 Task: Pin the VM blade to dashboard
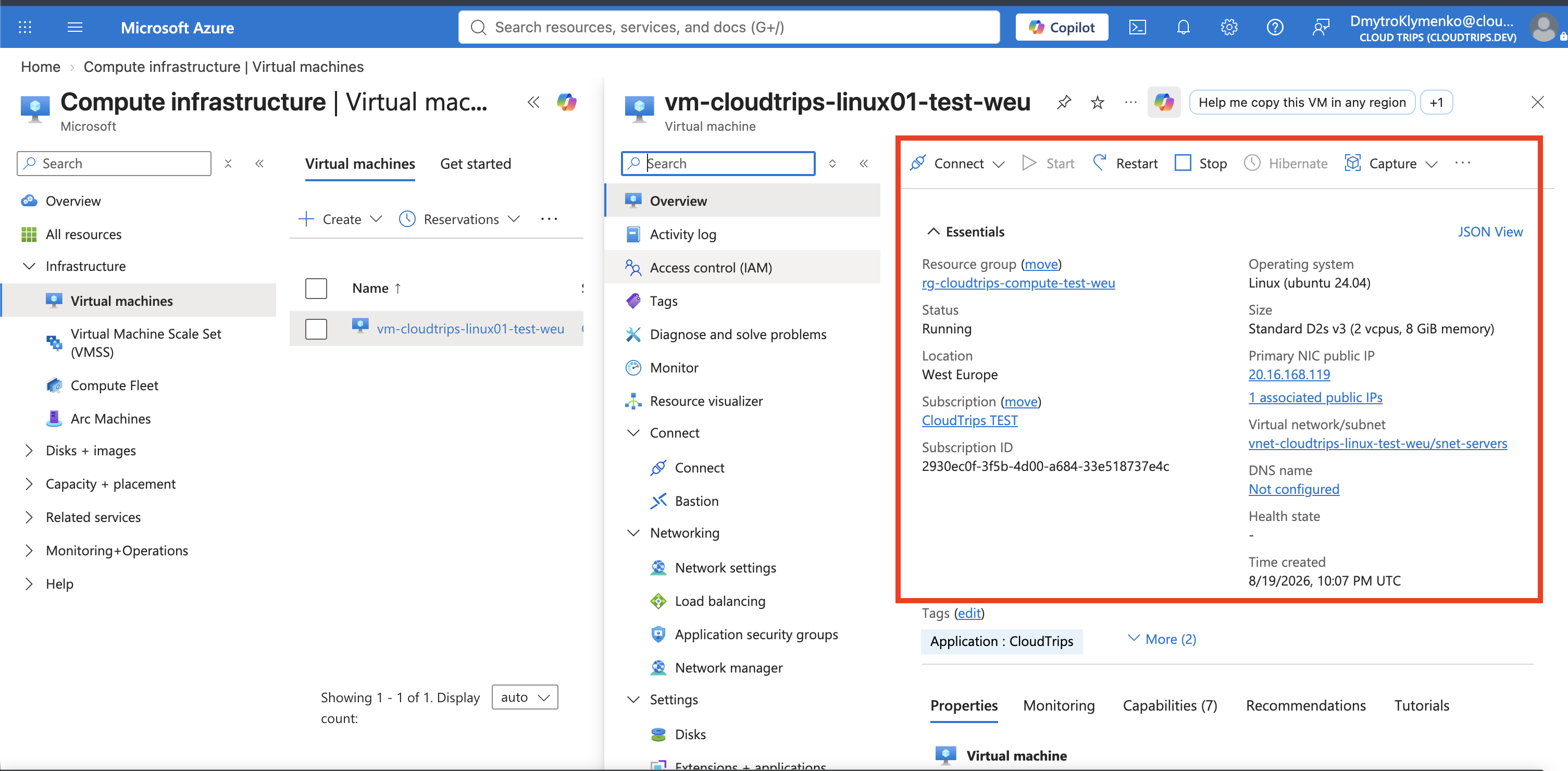pos(1063,102)
